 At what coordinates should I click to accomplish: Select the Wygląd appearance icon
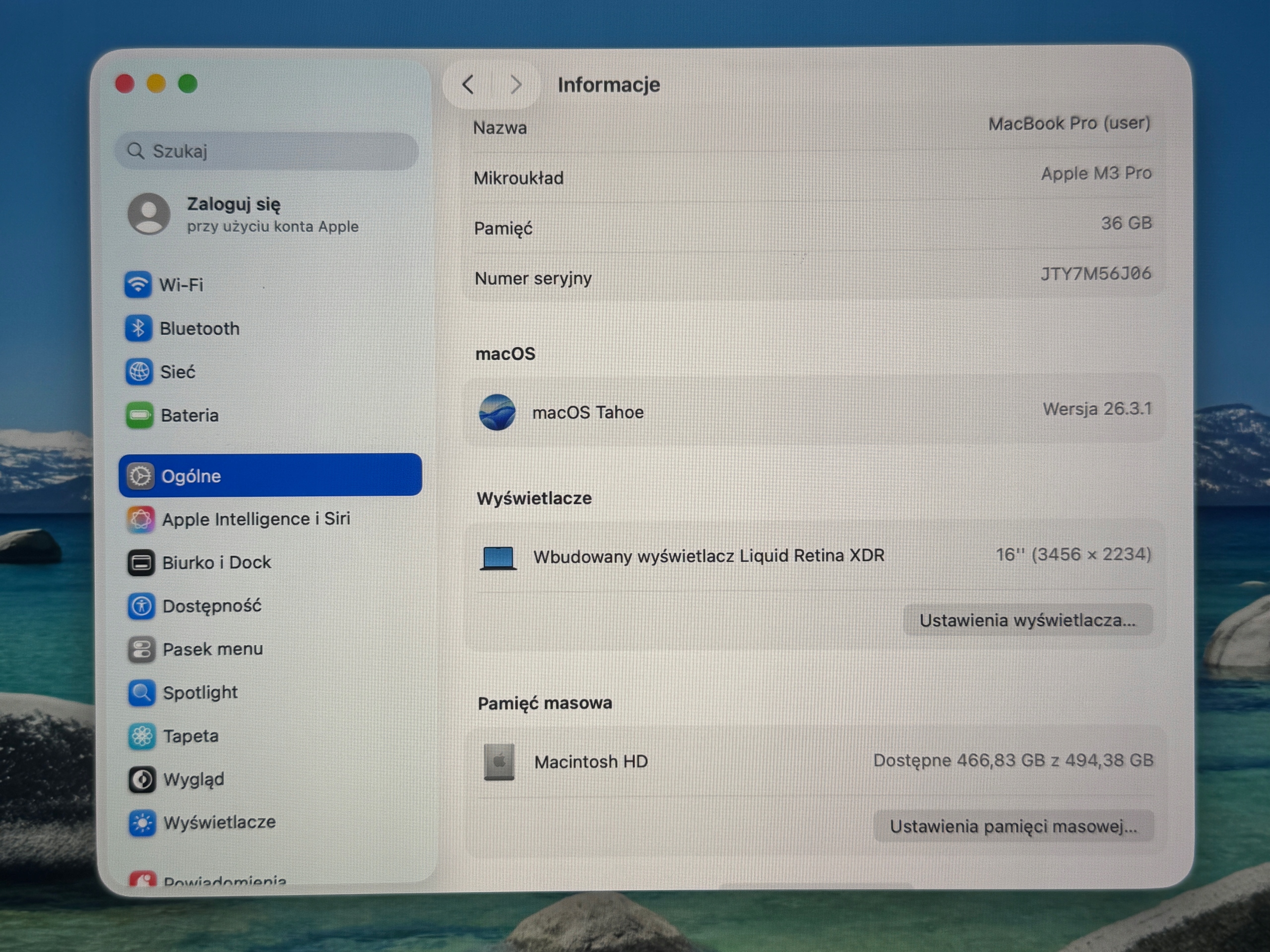click(142, 779)
